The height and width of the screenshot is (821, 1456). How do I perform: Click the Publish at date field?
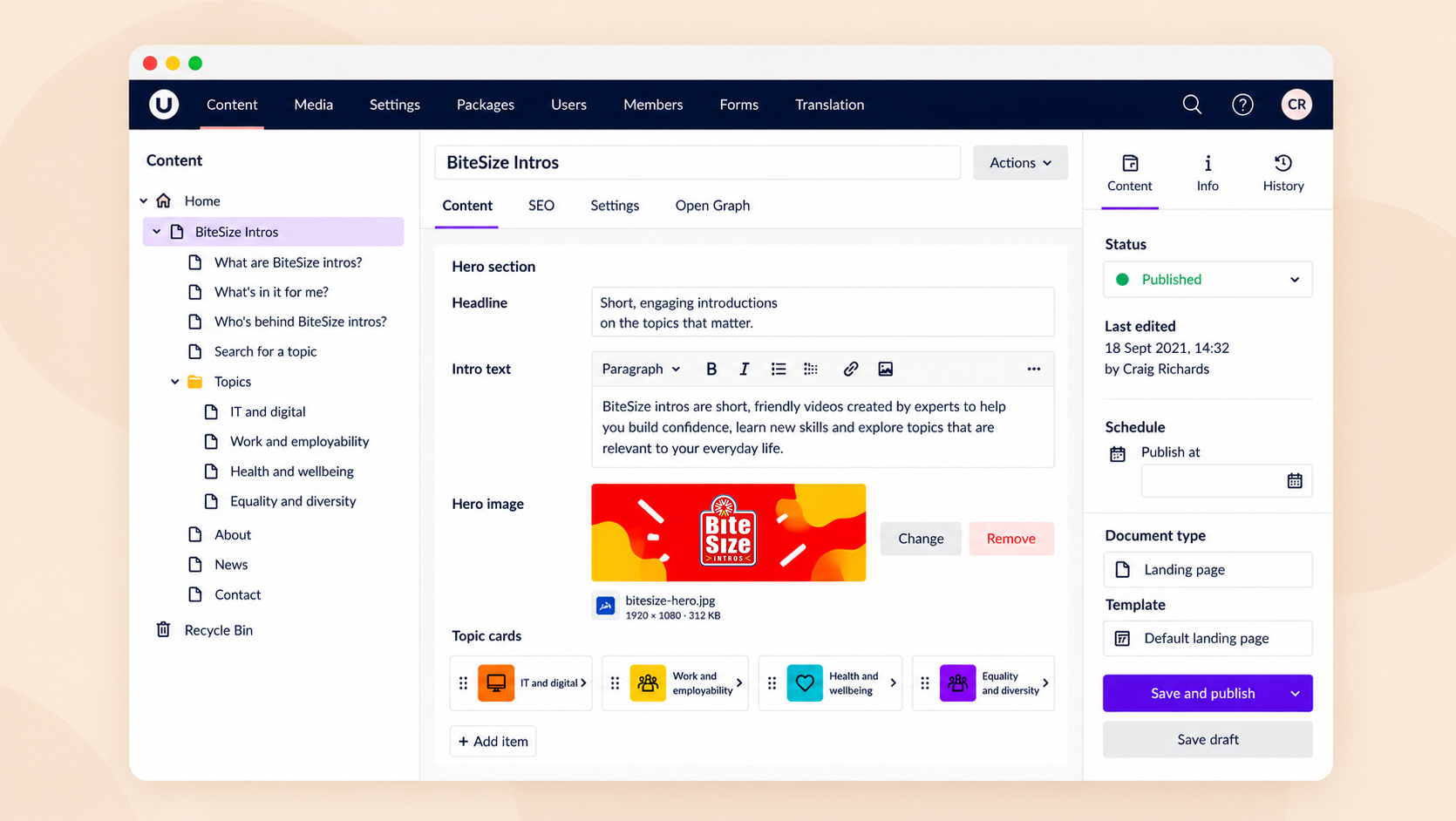point(1227,481)
